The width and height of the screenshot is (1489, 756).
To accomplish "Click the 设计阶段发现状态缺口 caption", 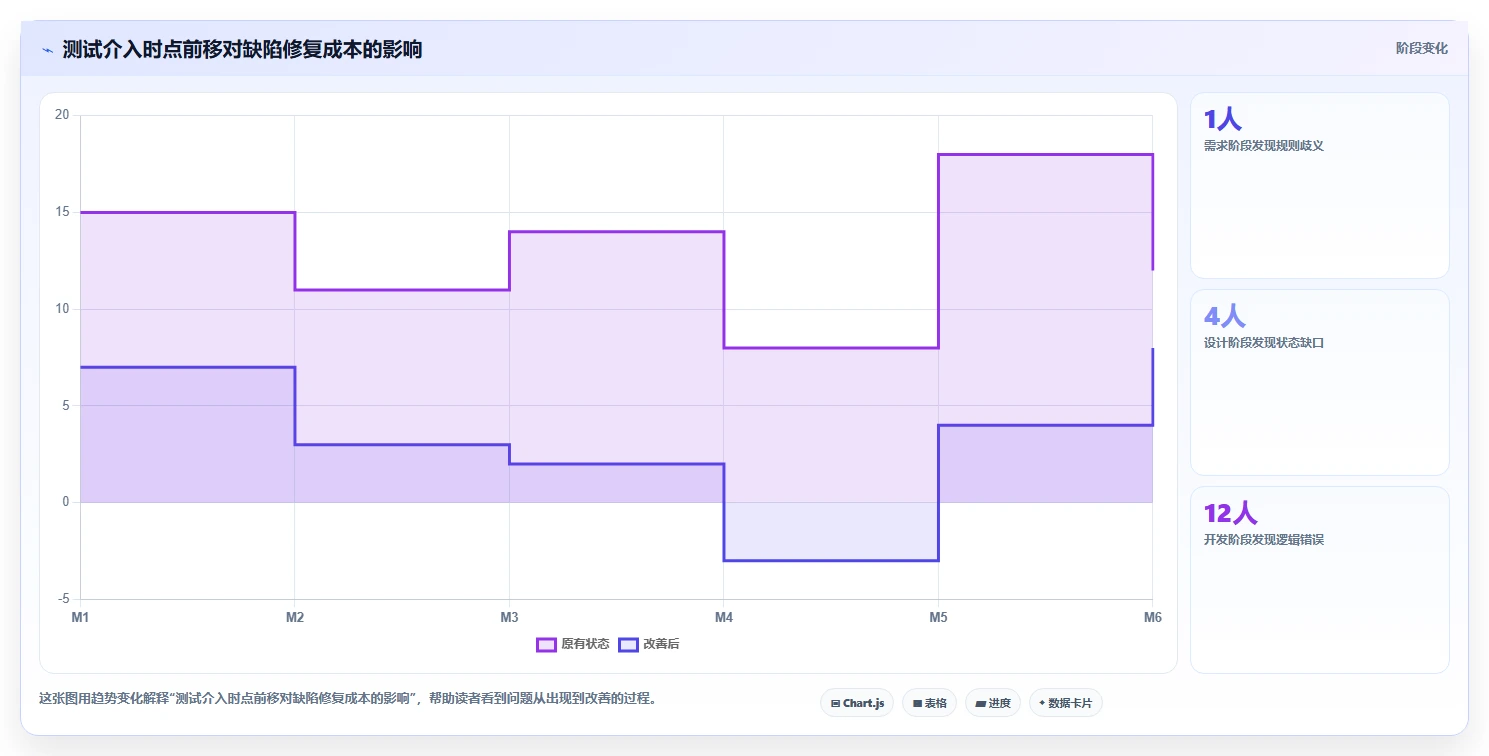I will 1264,343.
